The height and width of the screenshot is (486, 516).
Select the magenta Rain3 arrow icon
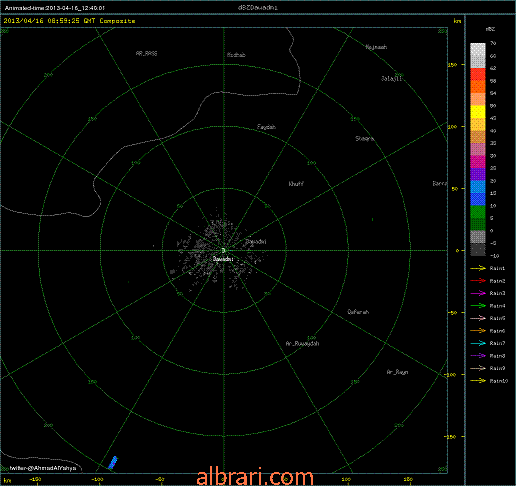(478, 293)
